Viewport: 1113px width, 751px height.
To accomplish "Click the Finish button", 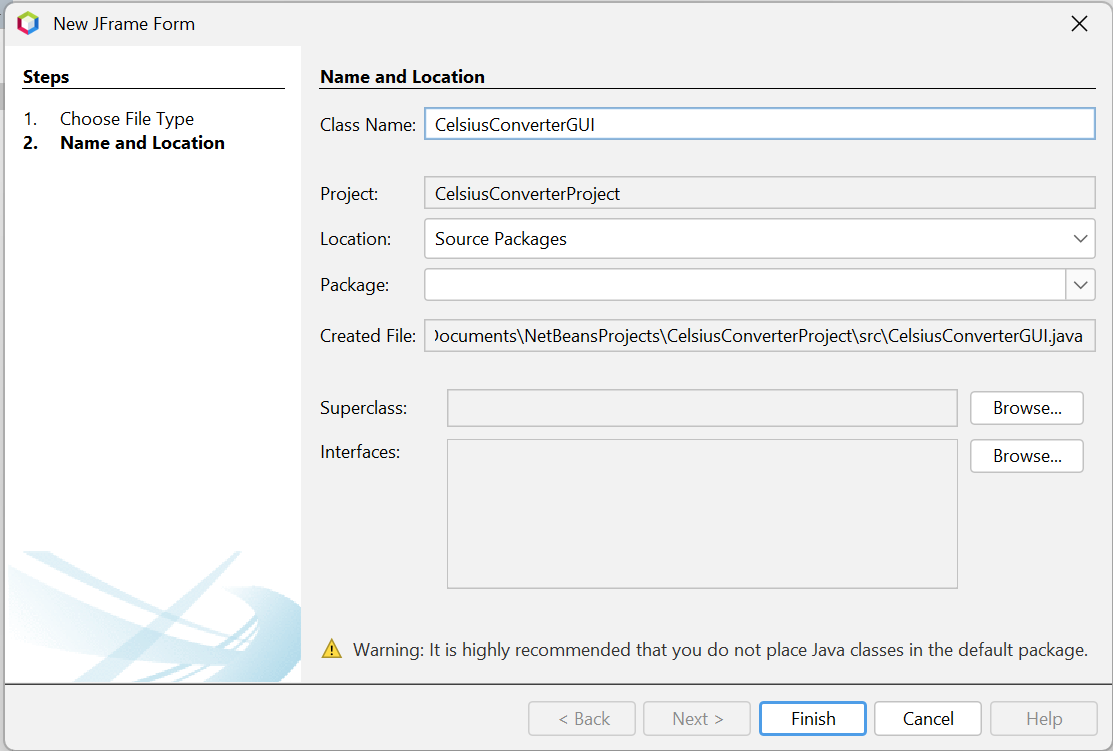I will (x=813, y=718).
